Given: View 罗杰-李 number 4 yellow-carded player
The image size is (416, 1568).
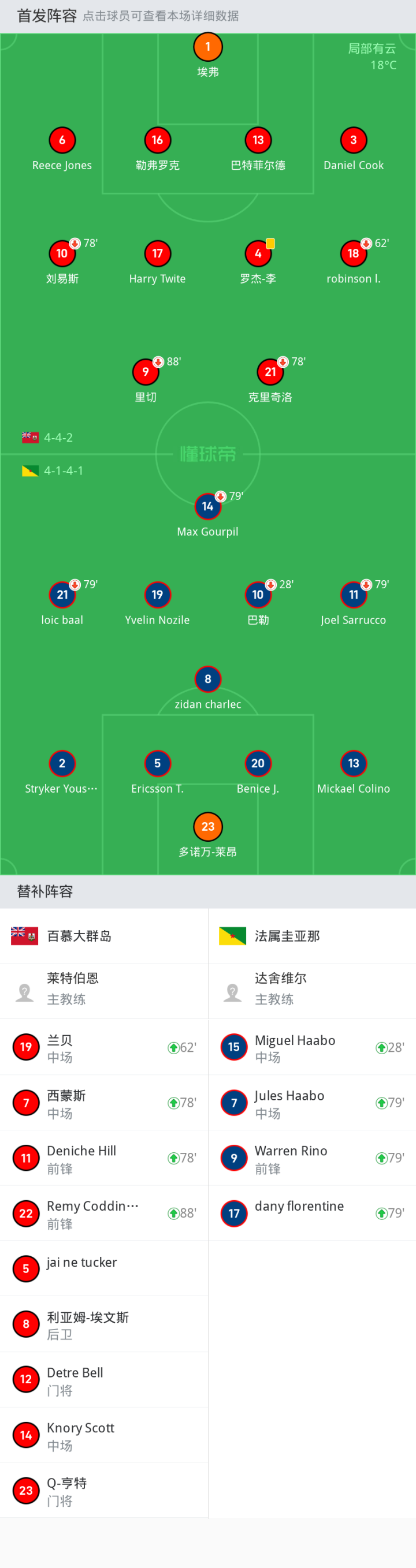Looking at the screenshot, I should click(x=258, y=254).
